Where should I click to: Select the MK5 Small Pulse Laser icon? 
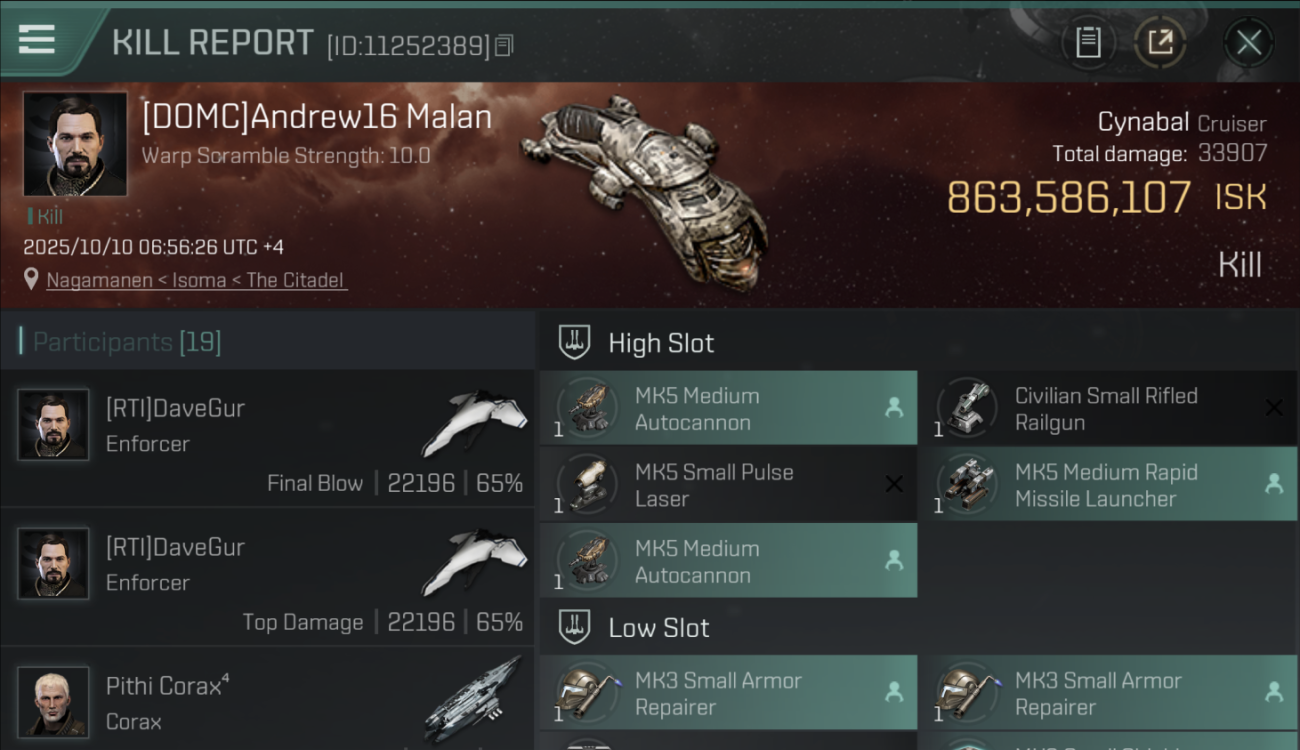[587, 485]
